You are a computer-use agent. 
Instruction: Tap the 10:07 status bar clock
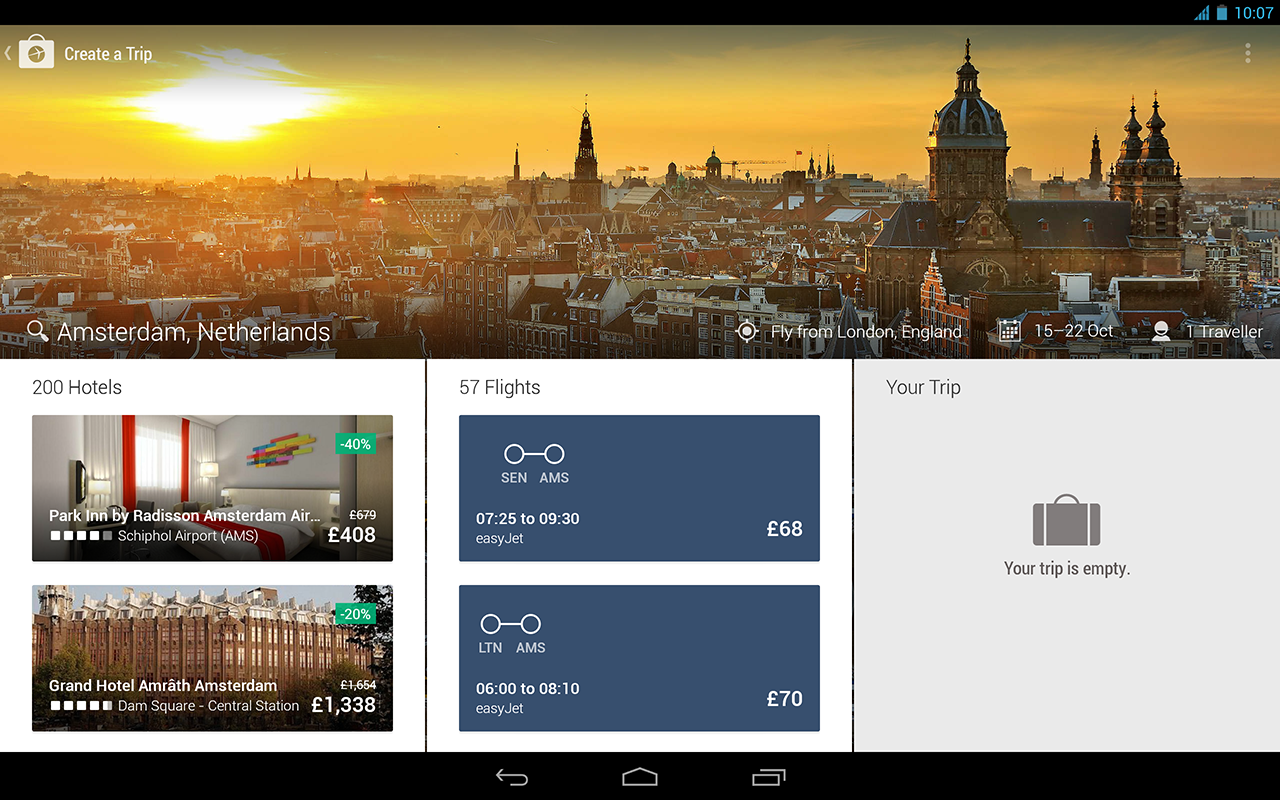(x=1253, y=13)
